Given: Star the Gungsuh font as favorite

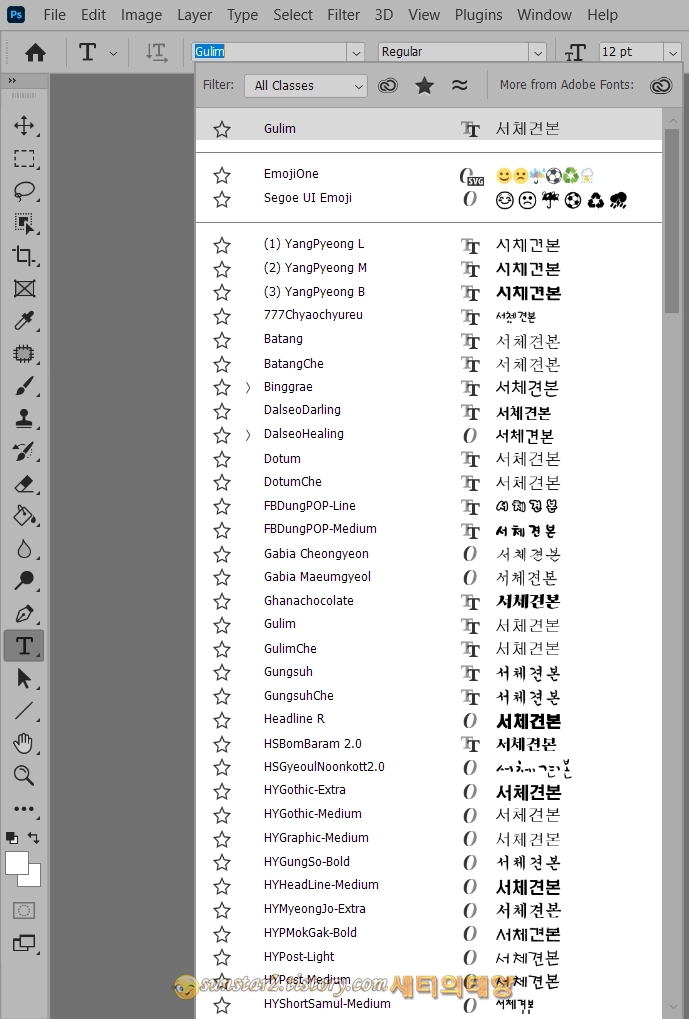Looking at the screenshot, I should click(x=222, y=673).
